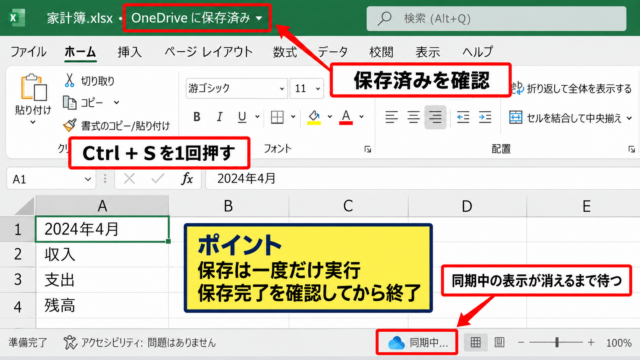640x360 pixels.
Task: Click the insert function fx icon
Action: 187,179
